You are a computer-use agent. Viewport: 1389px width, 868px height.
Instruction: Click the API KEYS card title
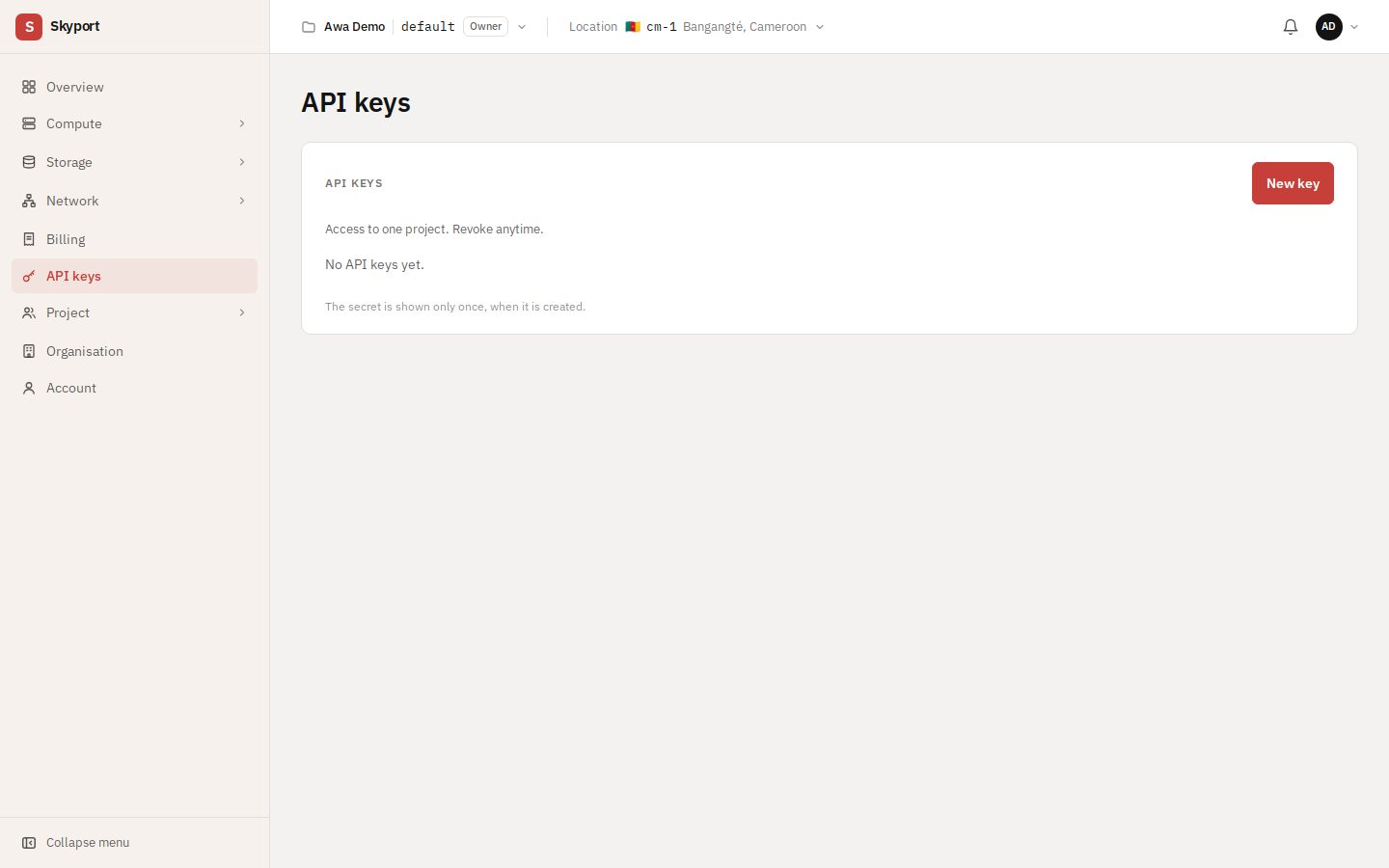point(354,183)
